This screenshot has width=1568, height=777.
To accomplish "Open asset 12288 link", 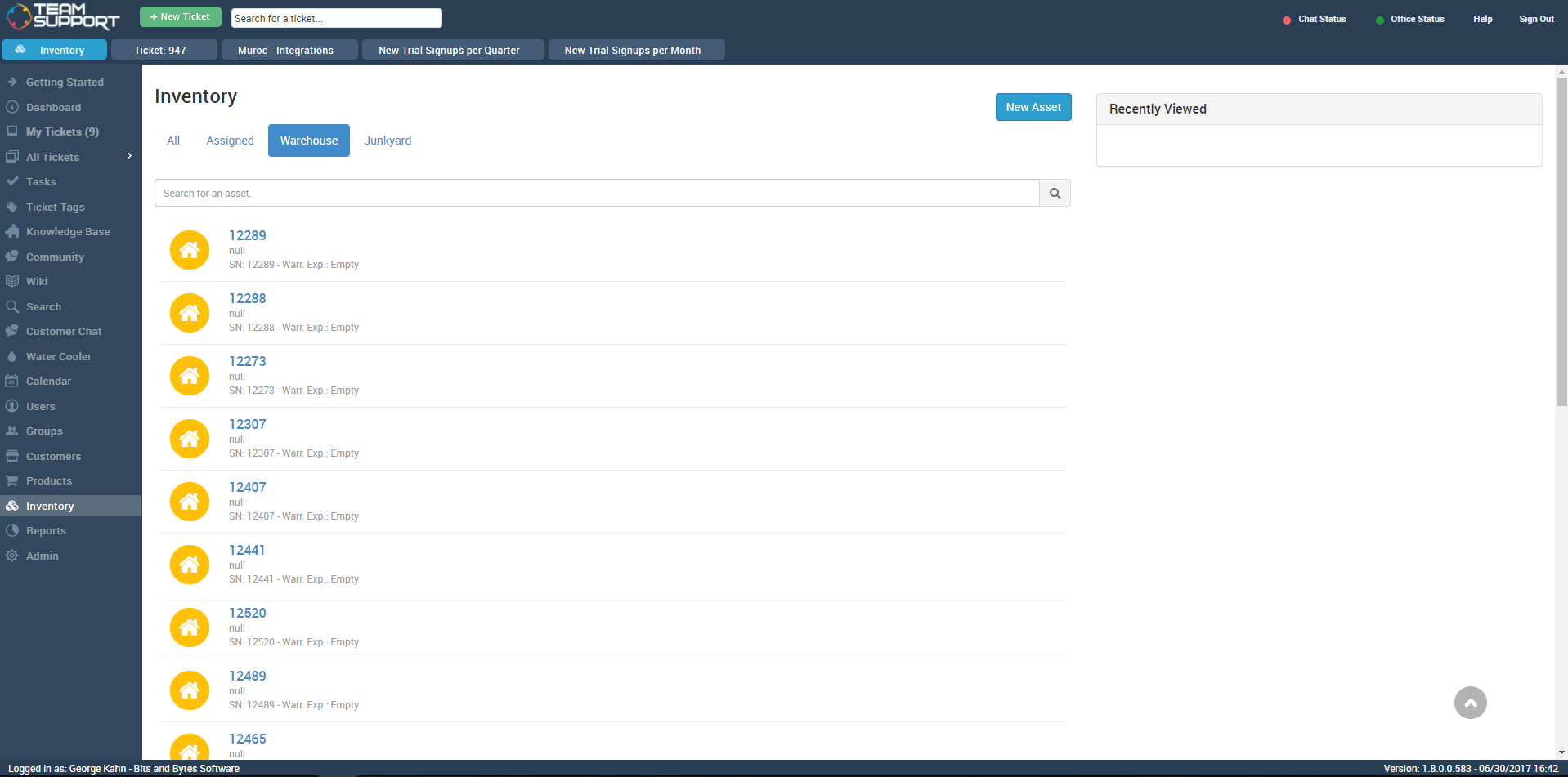I will [248, 298].
